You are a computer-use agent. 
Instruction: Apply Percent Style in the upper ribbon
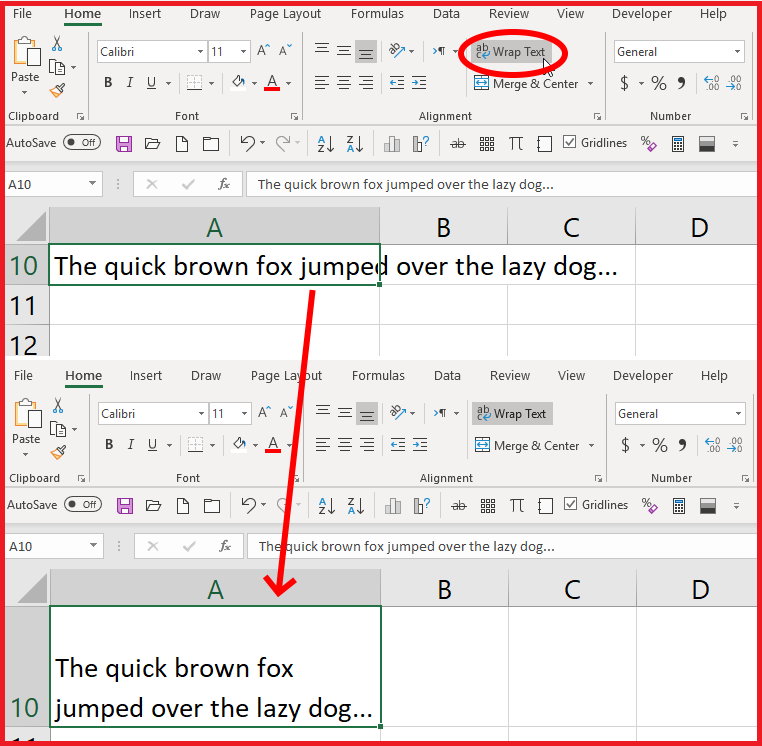coord(659,83)
